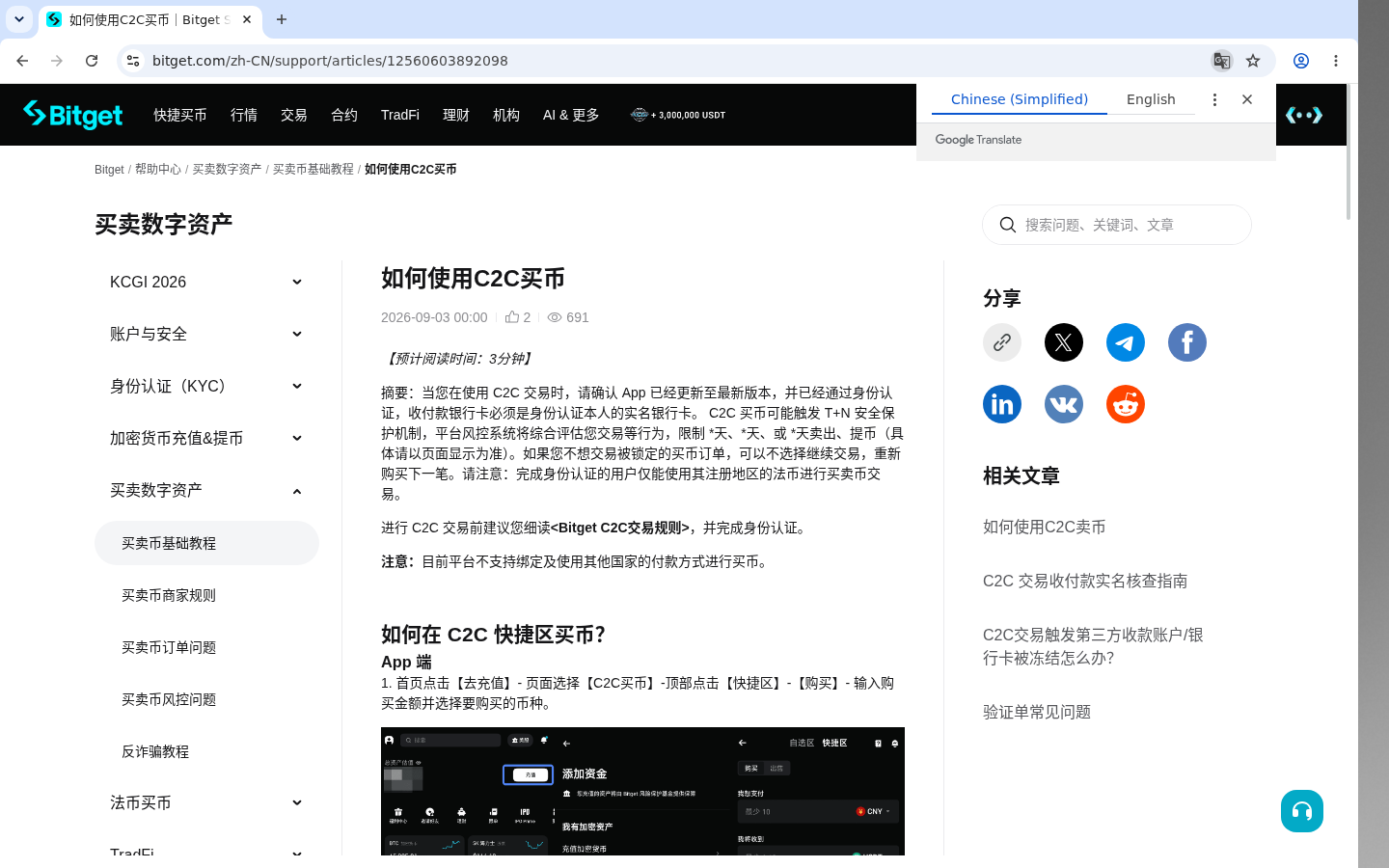The width and height of the screenshot is (1389, 868).
Task: Close the Bitget browser tab
Action: coord(247,19)
